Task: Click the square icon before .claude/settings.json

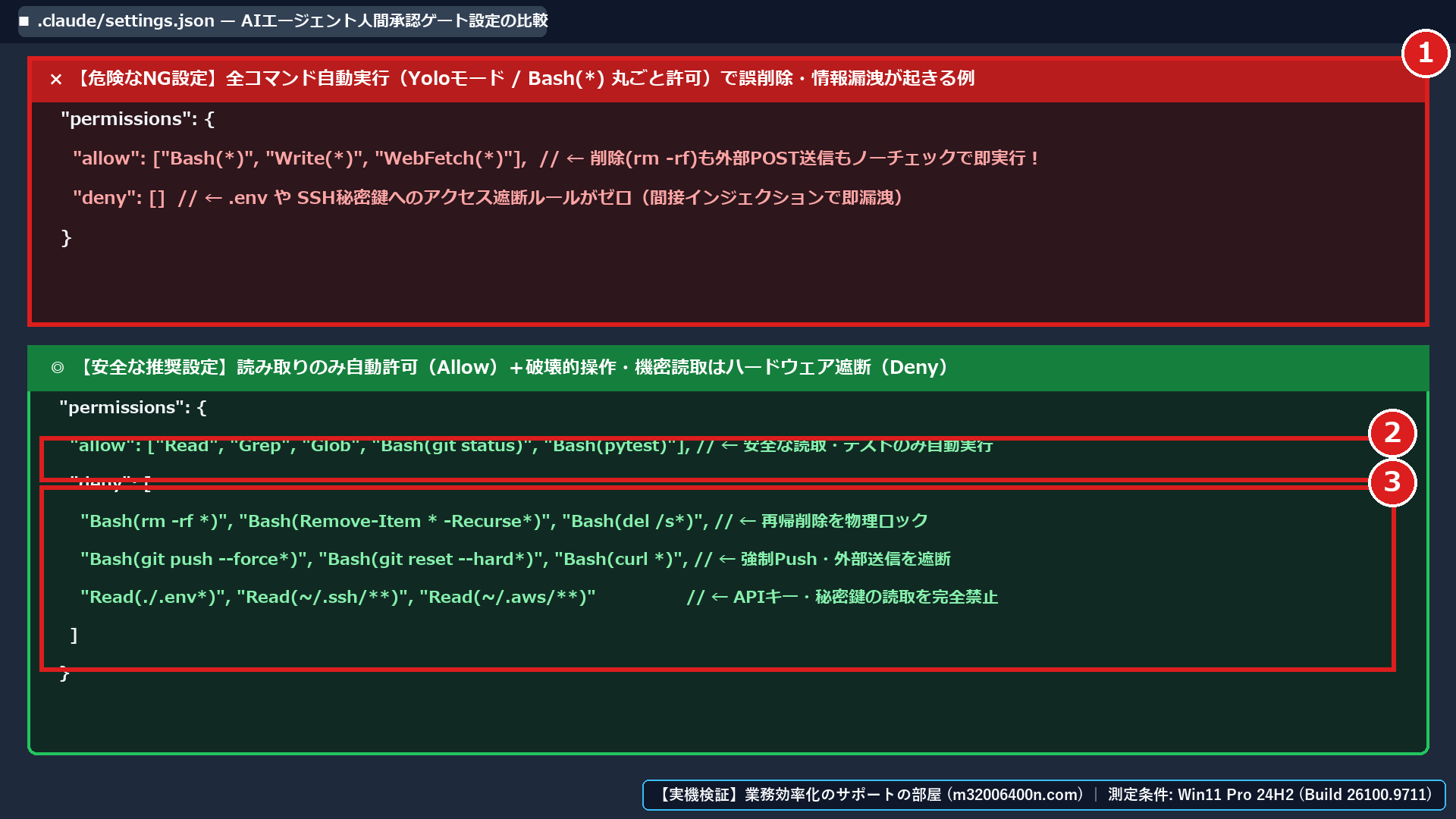Action: [24, 21]
